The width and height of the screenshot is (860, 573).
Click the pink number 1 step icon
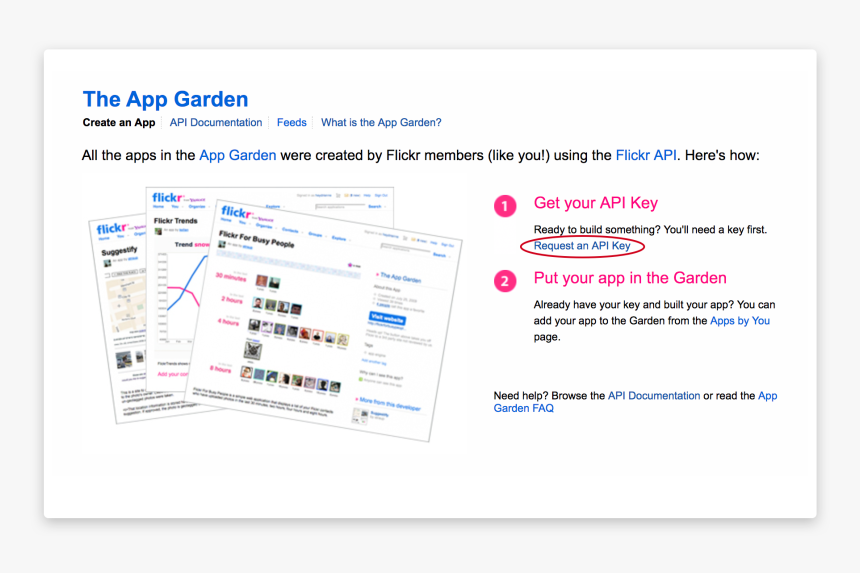pyautogui.click(x=505, y=206)
